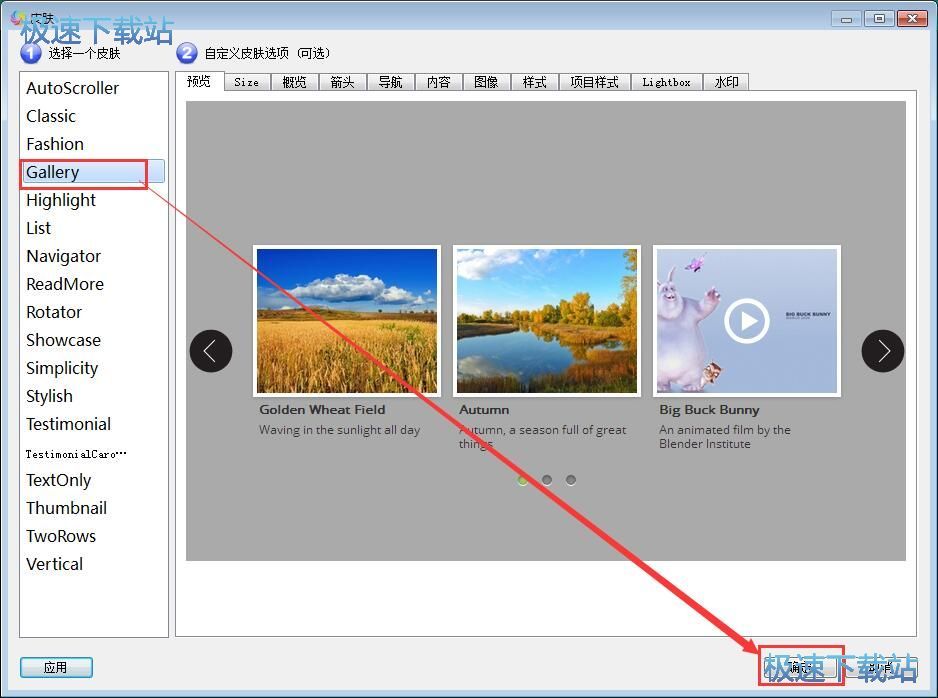Open the 项目样式 tab
The height and width of the screenshot is (698, 938).
[595, 83]
